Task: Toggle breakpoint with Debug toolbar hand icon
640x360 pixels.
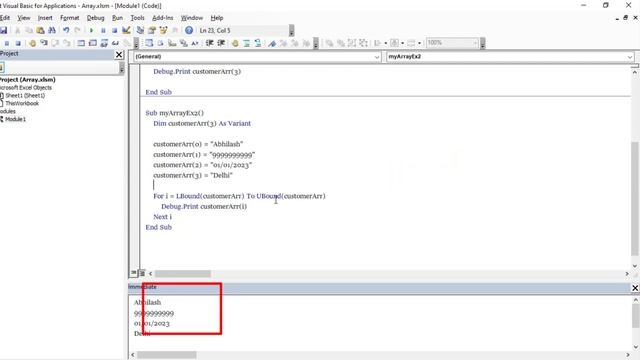Action: pyautogui.click(x=32, y=43)
